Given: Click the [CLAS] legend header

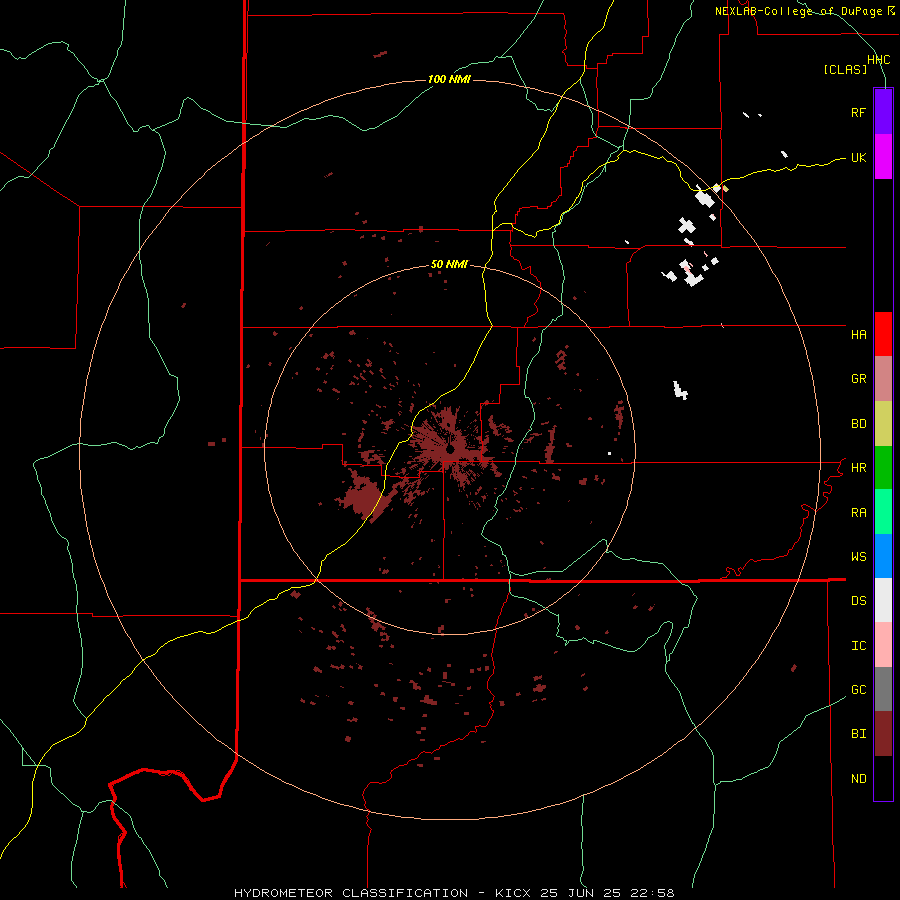Looking at the screenshot, I should (x=845, y=69).
